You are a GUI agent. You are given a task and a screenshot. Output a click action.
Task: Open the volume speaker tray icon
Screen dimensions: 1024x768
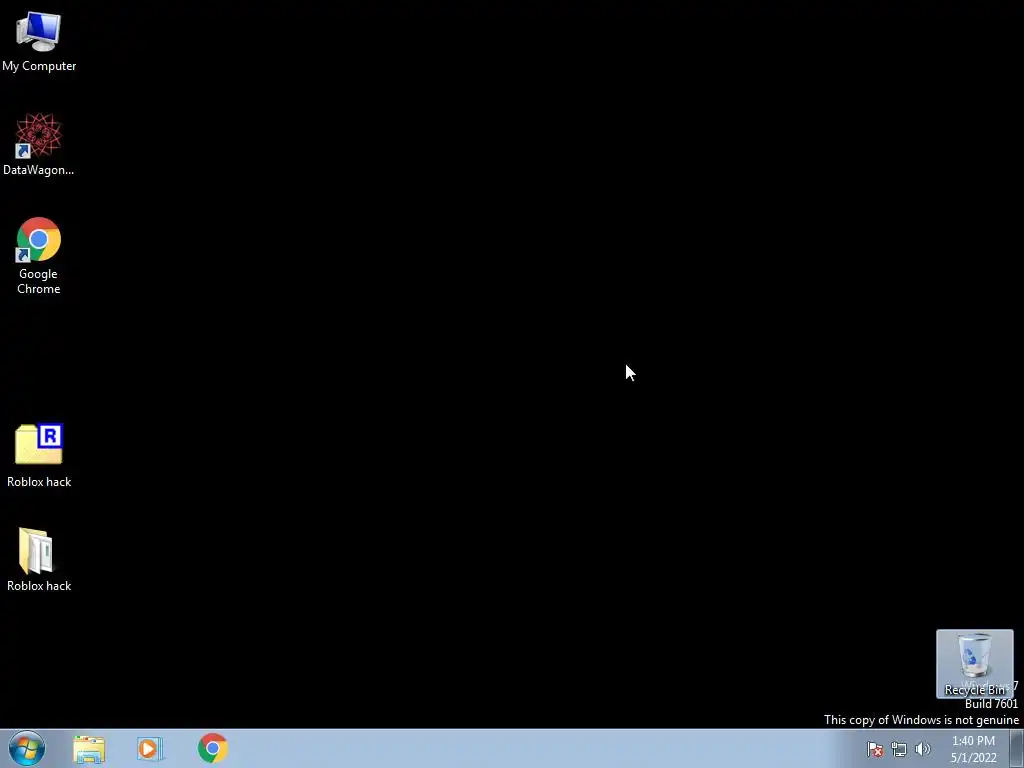(x=923, y=749)
